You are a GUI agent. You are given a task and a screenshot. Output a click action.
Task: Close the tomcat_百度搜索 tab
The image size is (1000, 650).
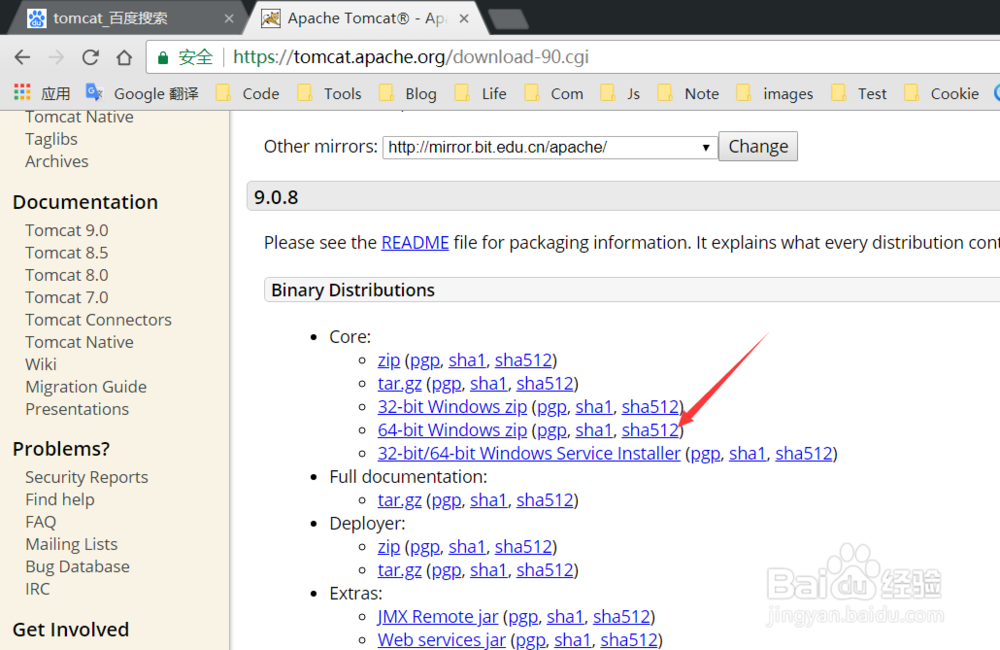pos(228,18)
